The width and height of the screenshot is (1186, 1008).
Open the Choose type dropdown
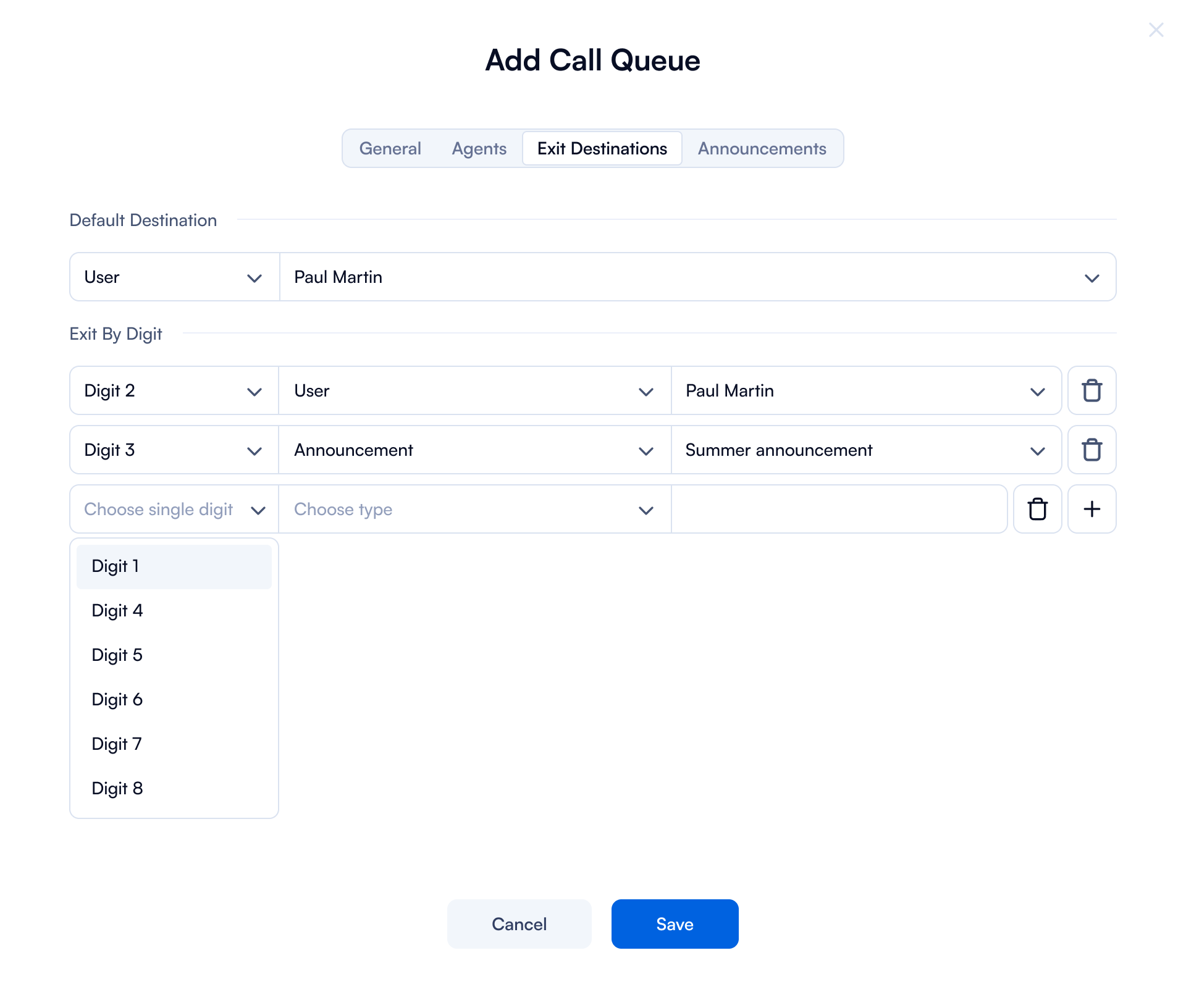(474, 509)
